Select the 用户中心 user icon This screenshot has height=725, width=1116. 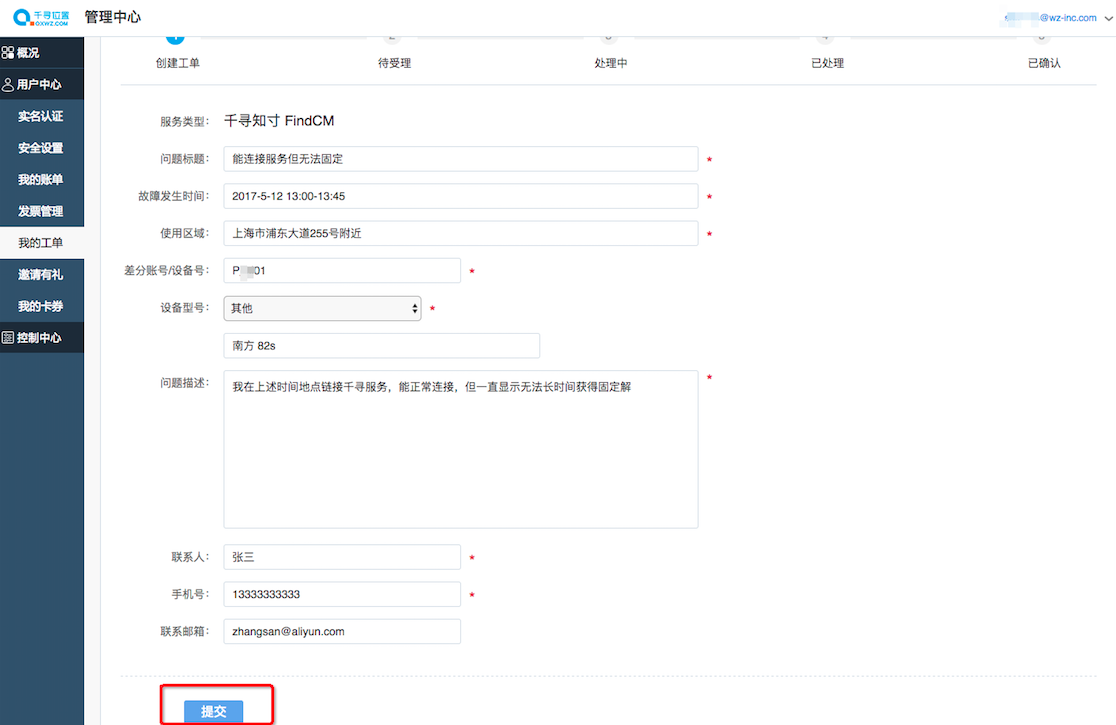point(8,85)
